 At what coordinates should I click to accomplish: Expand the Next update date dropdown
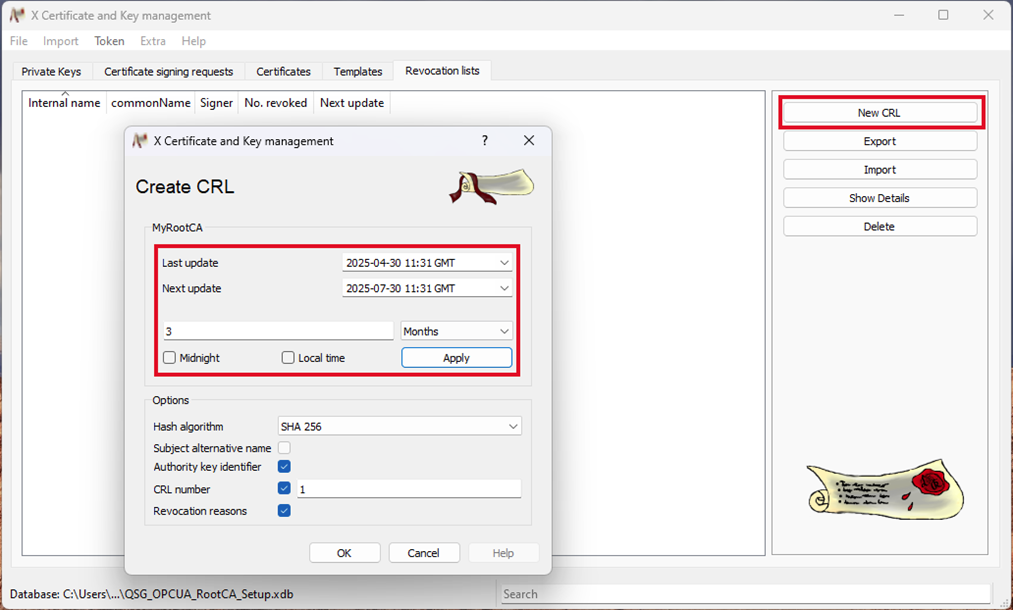pyautogui.click(x=503, y=289)
